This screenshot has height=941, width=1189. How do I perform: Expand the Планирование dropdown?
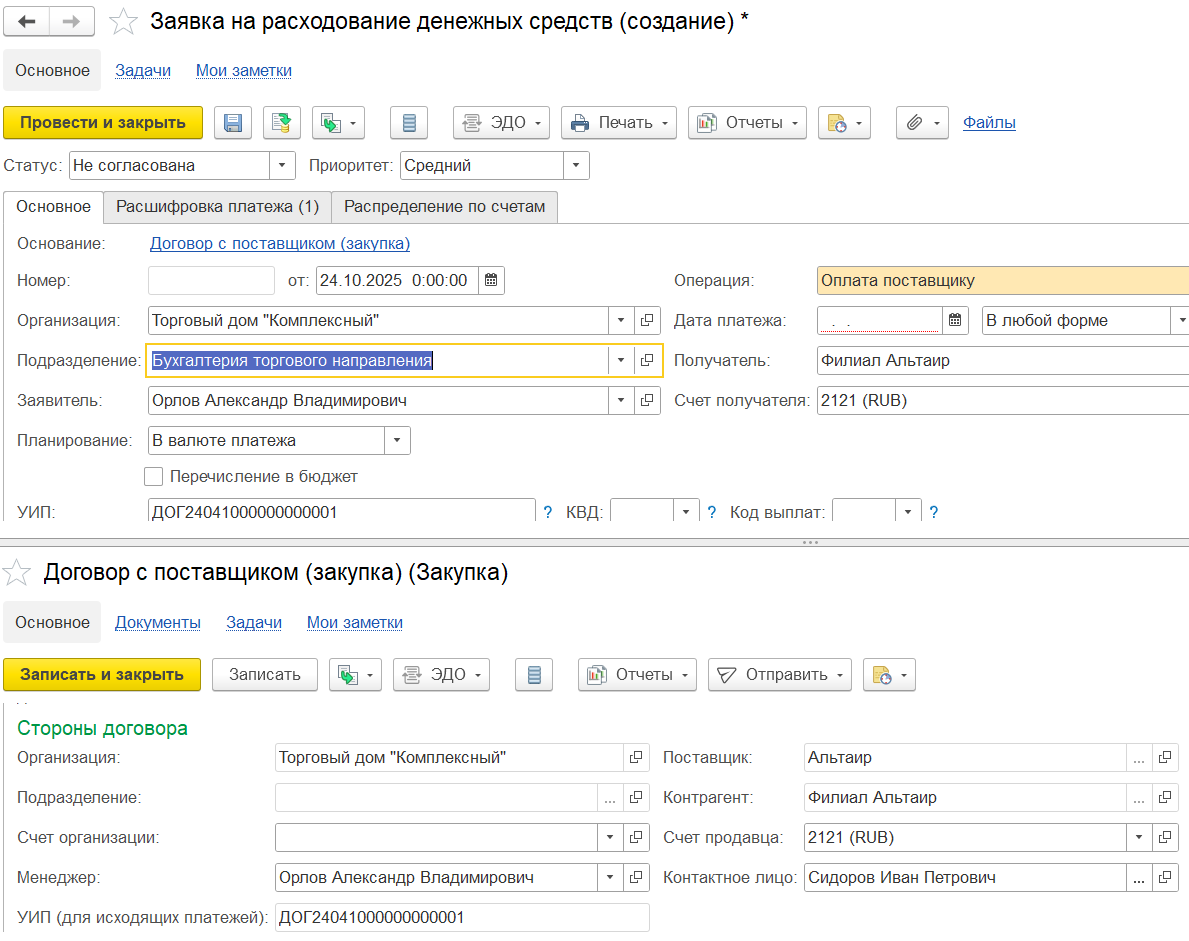point(397,441)
